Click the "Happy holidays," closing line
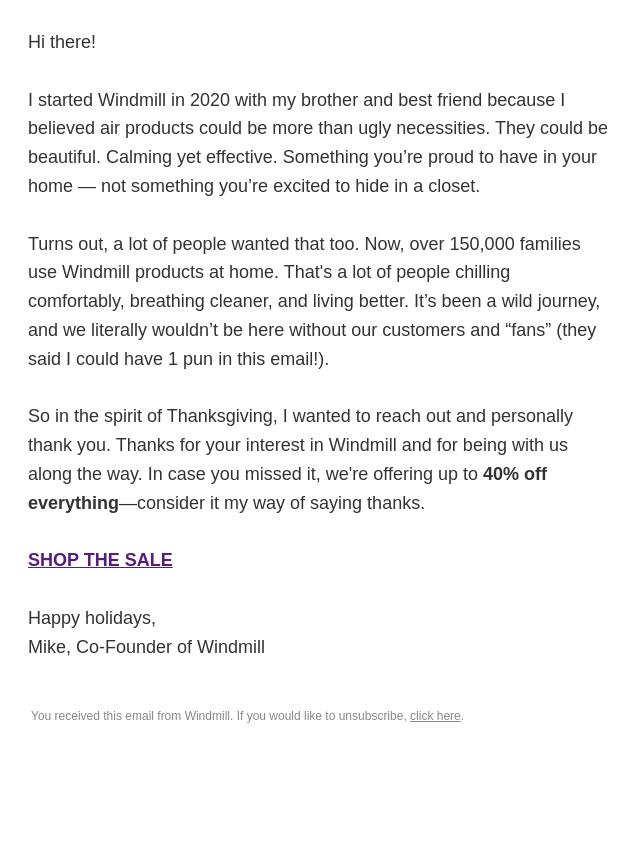Viewport: 640px width, 854px height. 92,618
